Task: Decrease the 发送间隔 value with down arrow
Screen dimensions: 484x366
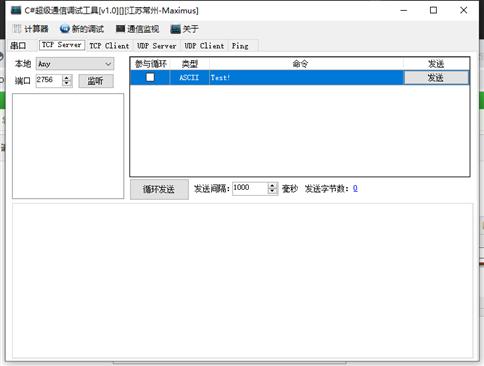Action: click(x=272, y=191)
